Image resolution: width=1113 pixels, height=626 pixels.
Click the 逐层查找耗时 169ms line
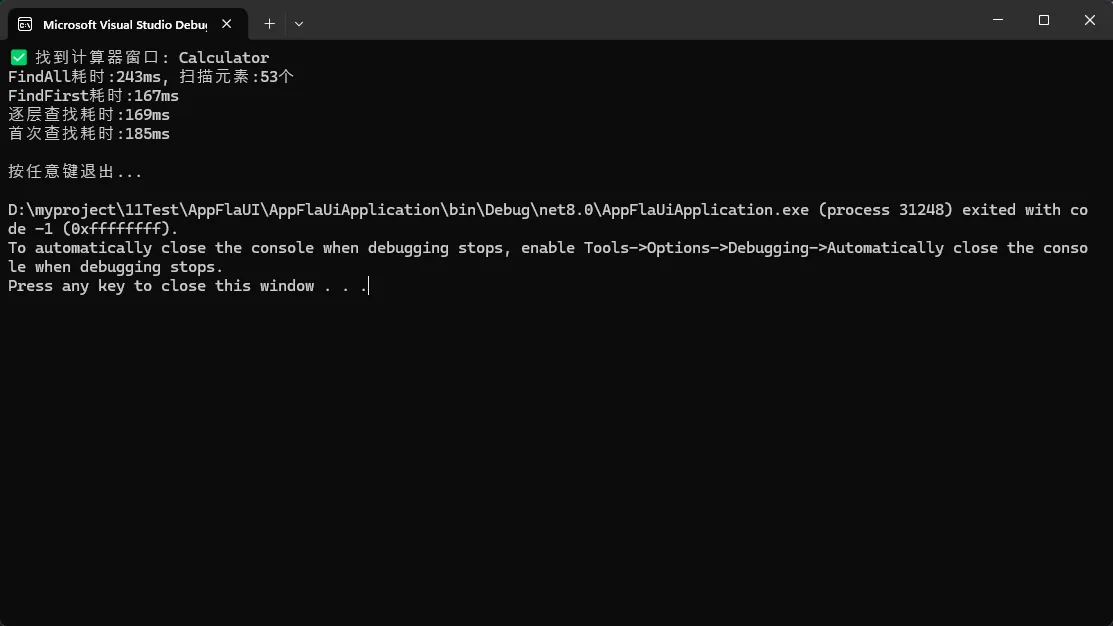(89, 115)
